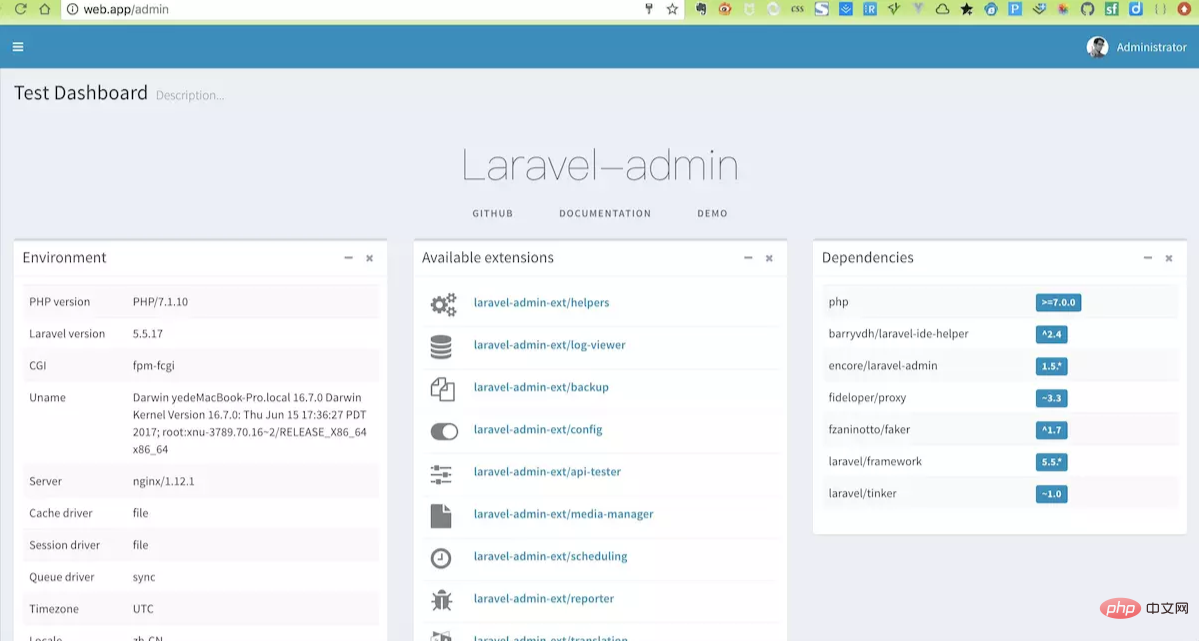Image resolution: width=1199 pixels, height=641 pixels.
Task: Click the php >=7.0.0 version badge
Action: coord(1058,302)
